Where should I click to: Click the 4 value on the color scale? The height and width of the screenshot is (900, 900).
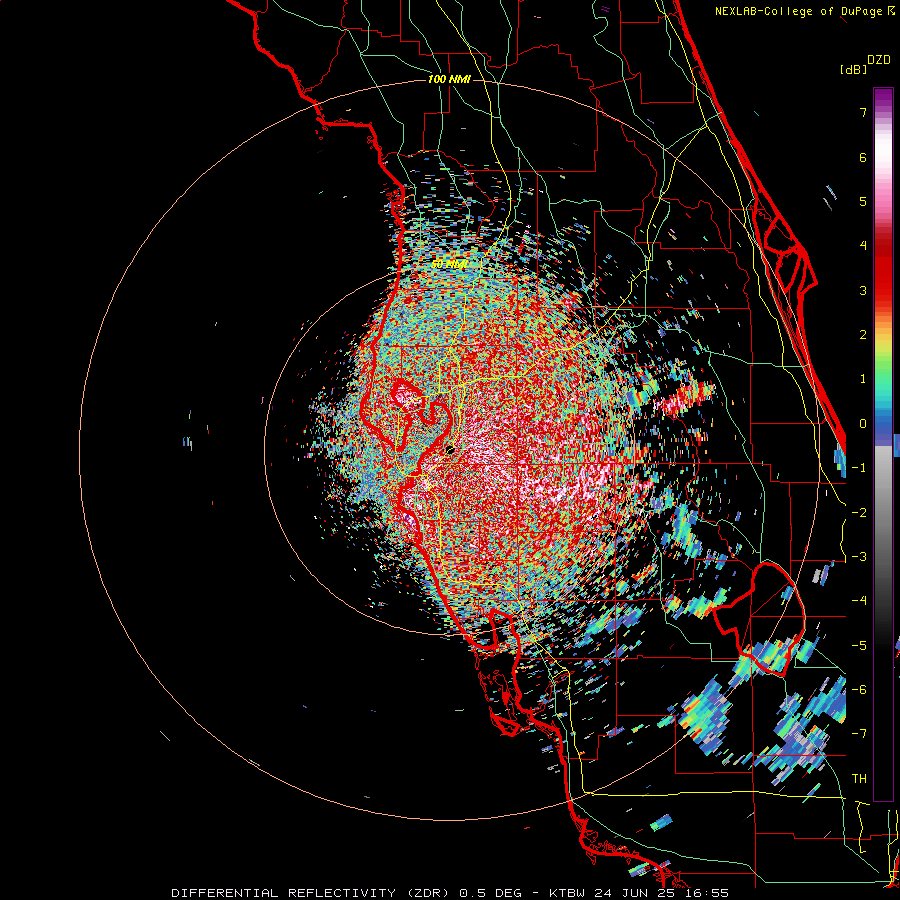pyautogui.click(x=863, y=246)
